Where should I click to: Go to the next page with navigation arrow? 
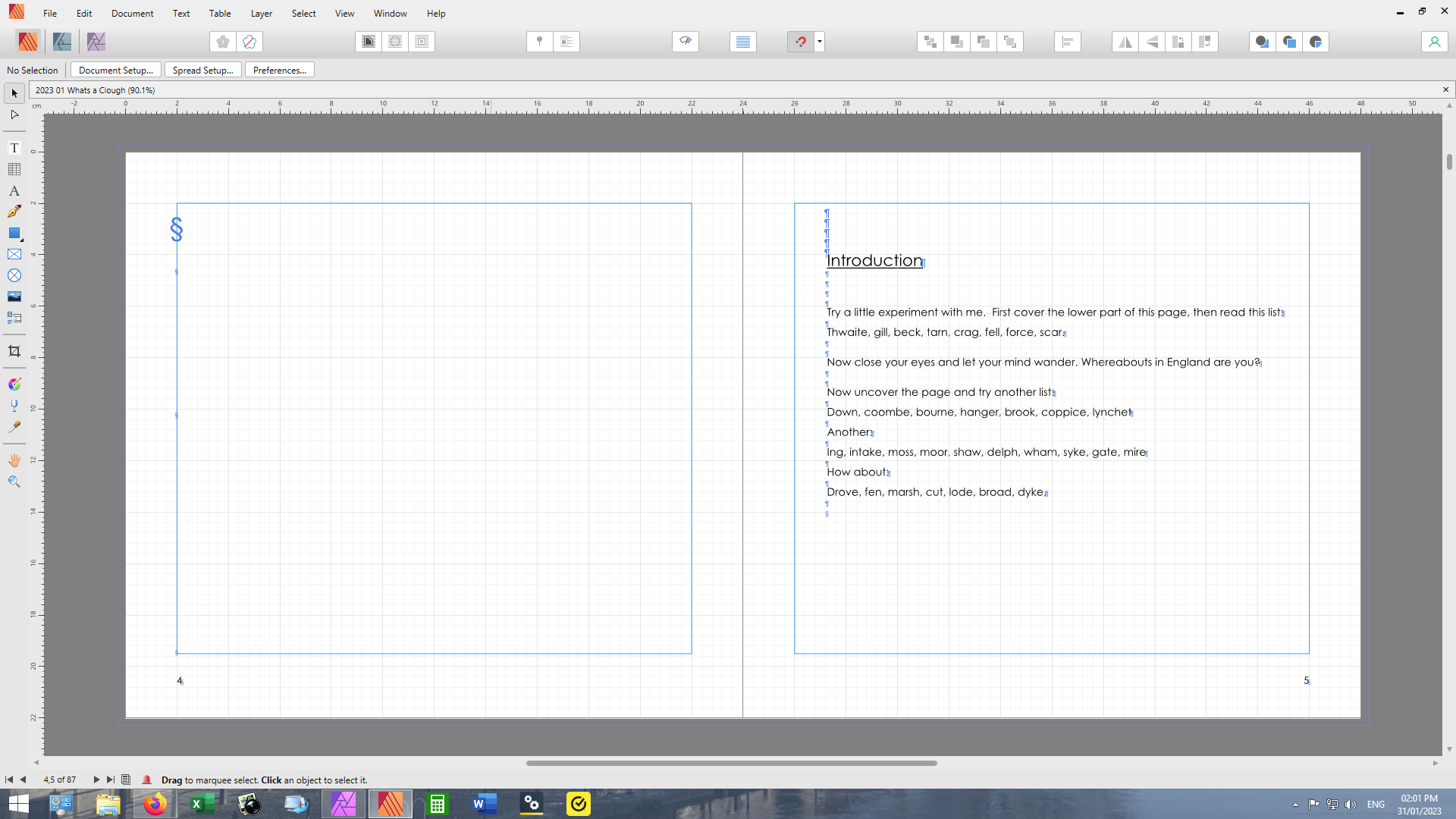tap(96, 779)
